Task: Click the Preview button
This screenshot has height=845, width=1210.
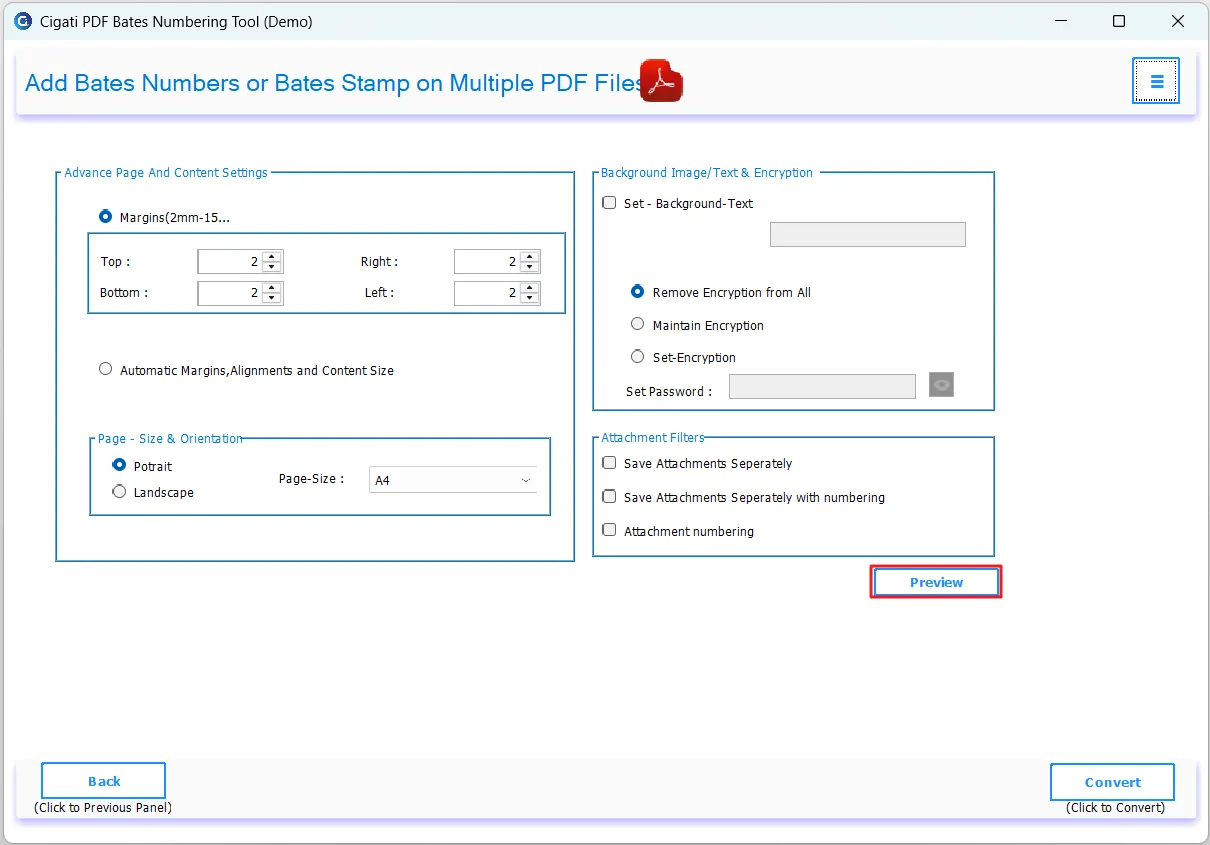Action: click(935, 581)
